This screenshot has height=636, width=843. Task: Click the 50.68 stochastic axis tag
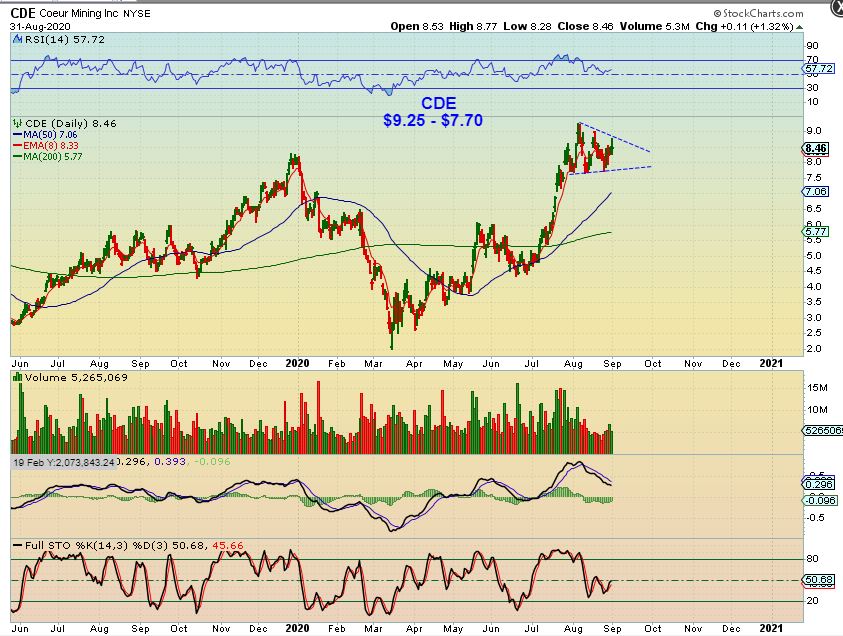point(819,580)
